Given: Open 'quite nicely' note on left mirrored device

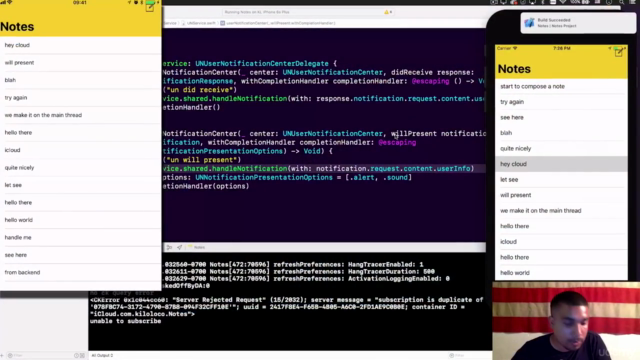Looking at the screenshot, I should point(80,167).
